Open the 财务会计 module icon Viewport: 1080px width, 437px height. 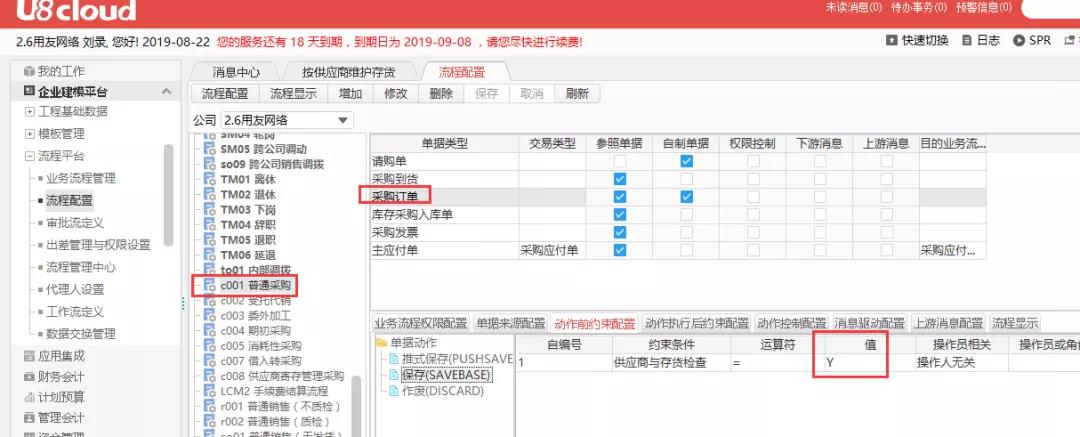coord(28,378)
